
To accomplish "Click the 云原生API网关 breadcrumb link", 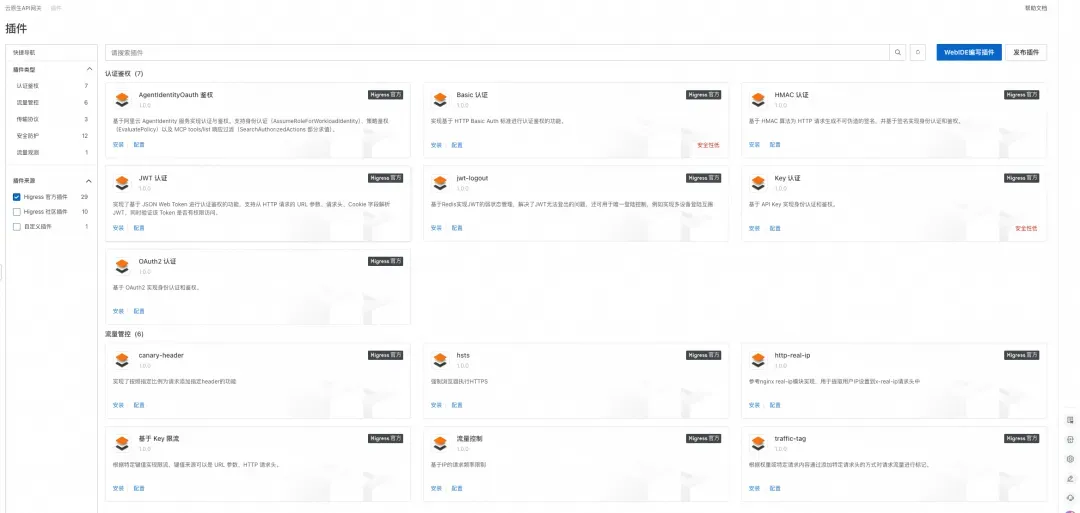I will click(x=23, y=8).
